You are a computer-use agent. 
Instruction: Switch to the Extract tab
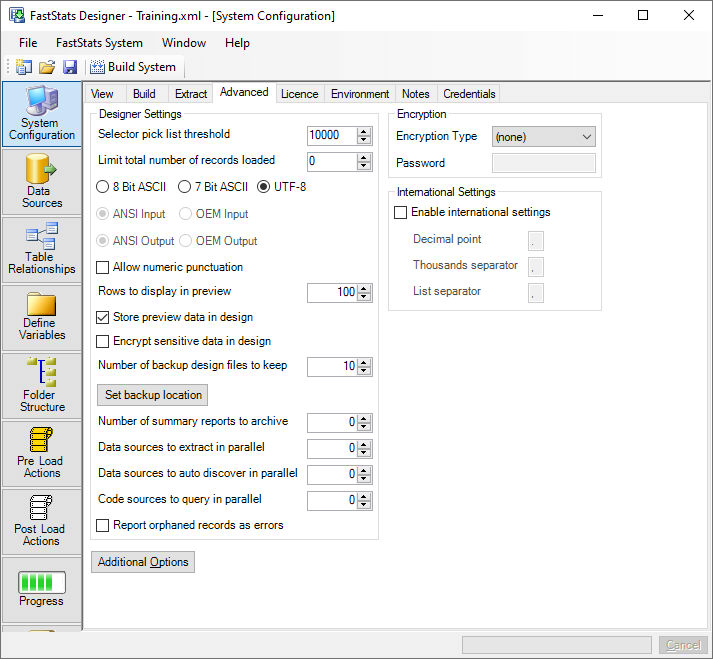(191, 94)
